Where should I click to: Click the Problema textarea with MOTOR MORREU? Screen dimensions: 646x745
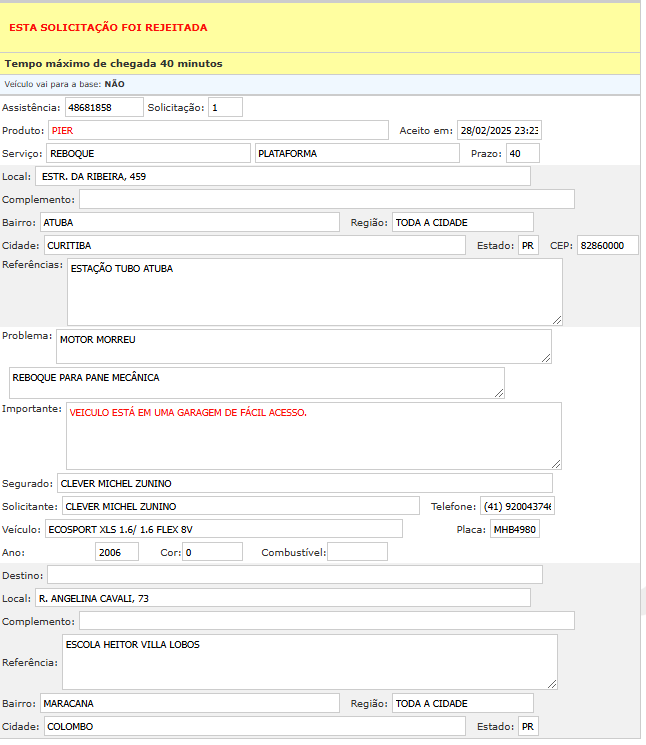[x=303, y=346]
